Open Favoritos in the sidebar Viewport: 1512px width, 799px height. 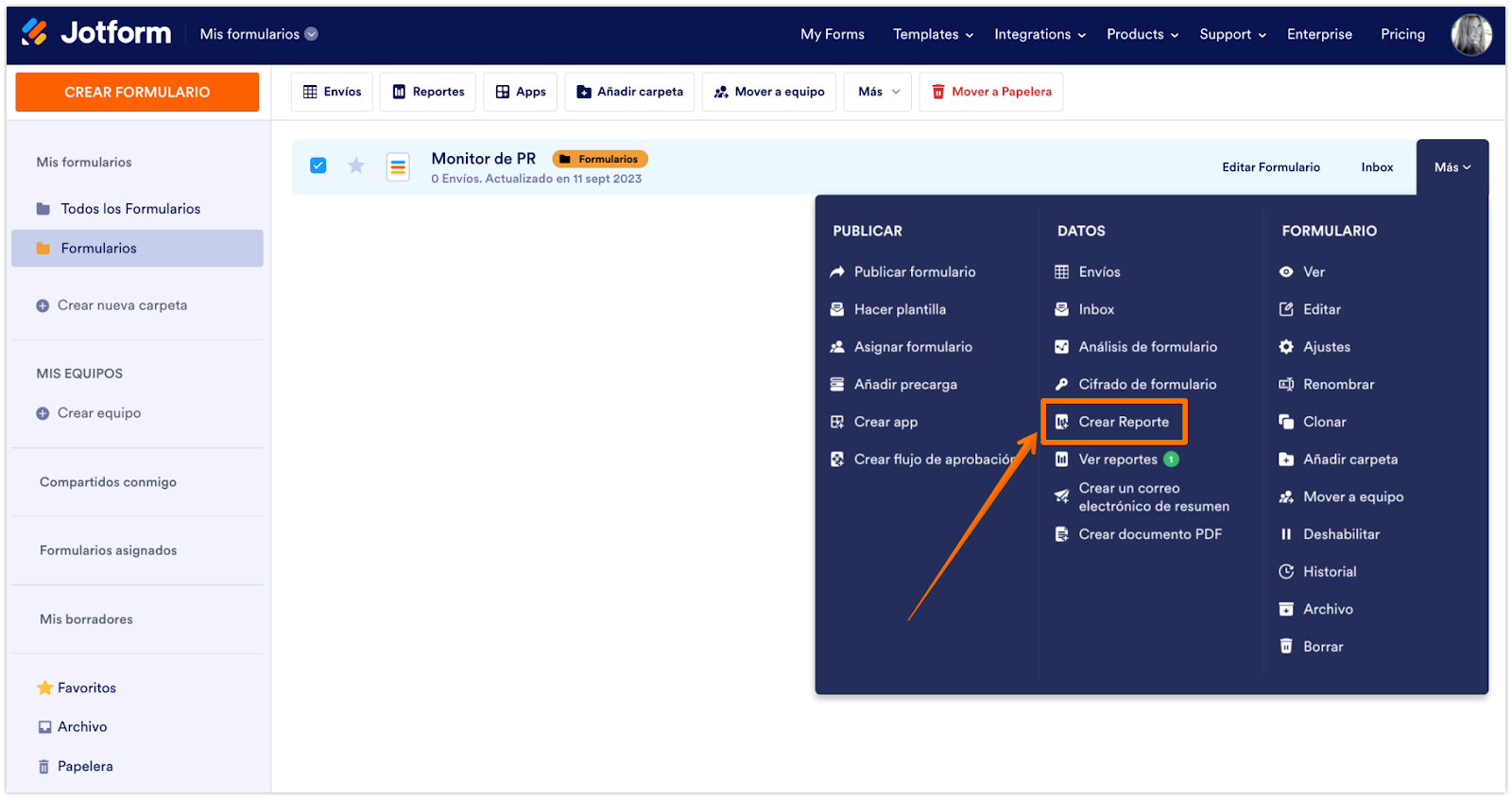(77, 688)
